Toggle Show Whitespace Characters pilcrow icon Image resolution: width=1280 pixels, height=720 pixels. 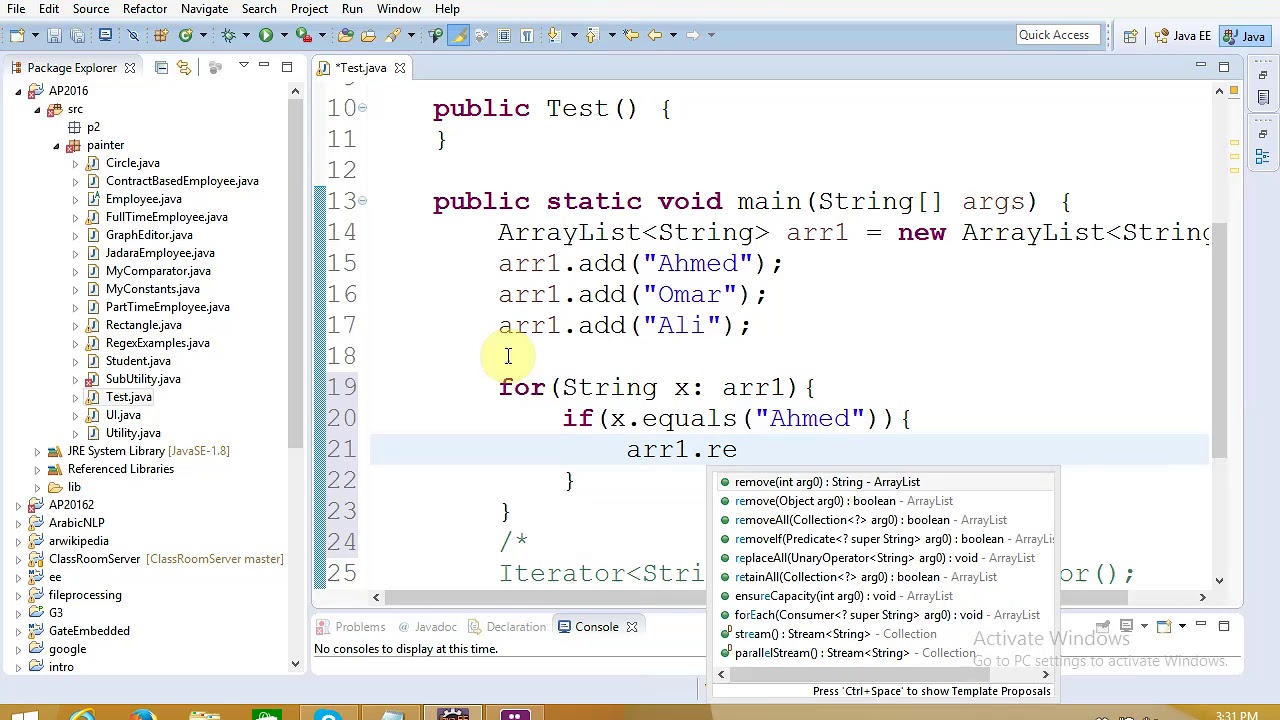click(x=526, y=35)
